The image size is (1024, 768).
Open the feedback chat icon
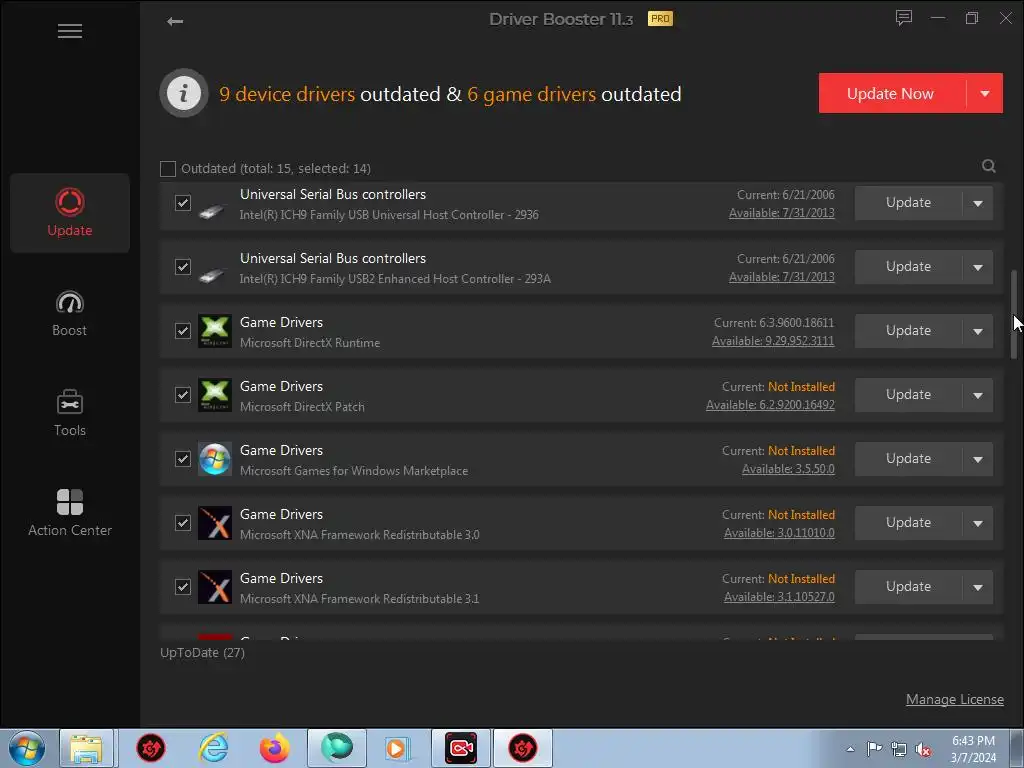[904, 18]
